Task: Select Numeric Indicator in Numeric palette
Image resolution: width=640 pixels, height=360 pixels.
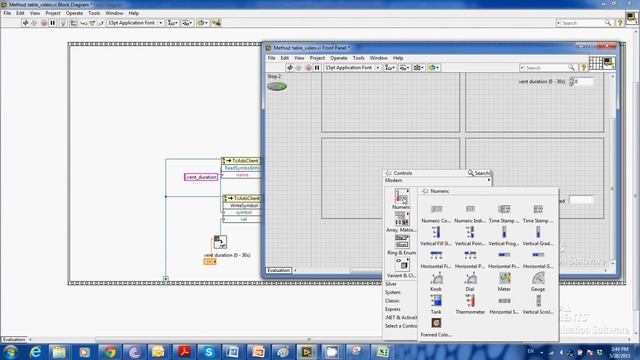Action: tap(470, 213)
